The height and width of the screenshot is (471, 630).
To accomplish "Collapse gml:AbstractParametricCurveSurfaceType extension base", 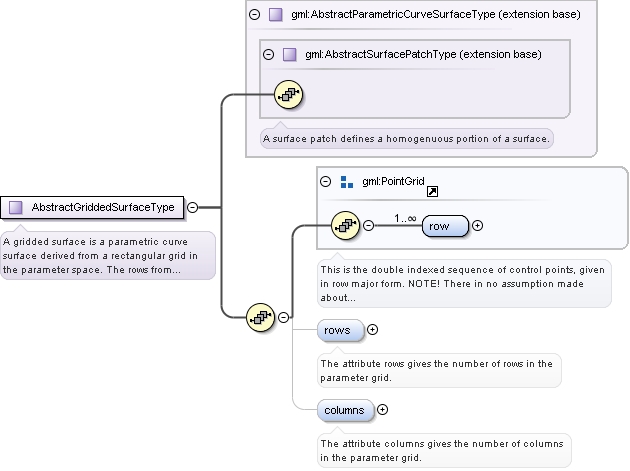I will pyautogui.click(x=254, y=15).
